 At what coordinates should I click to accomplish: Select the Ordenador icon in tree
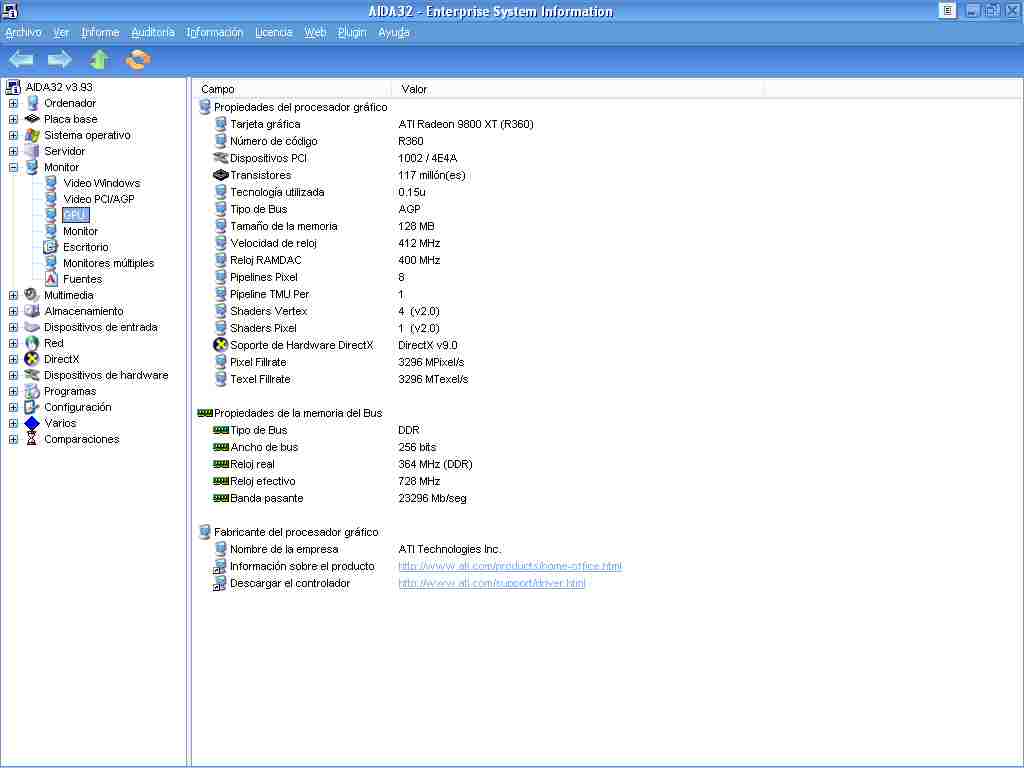[32, 103]
